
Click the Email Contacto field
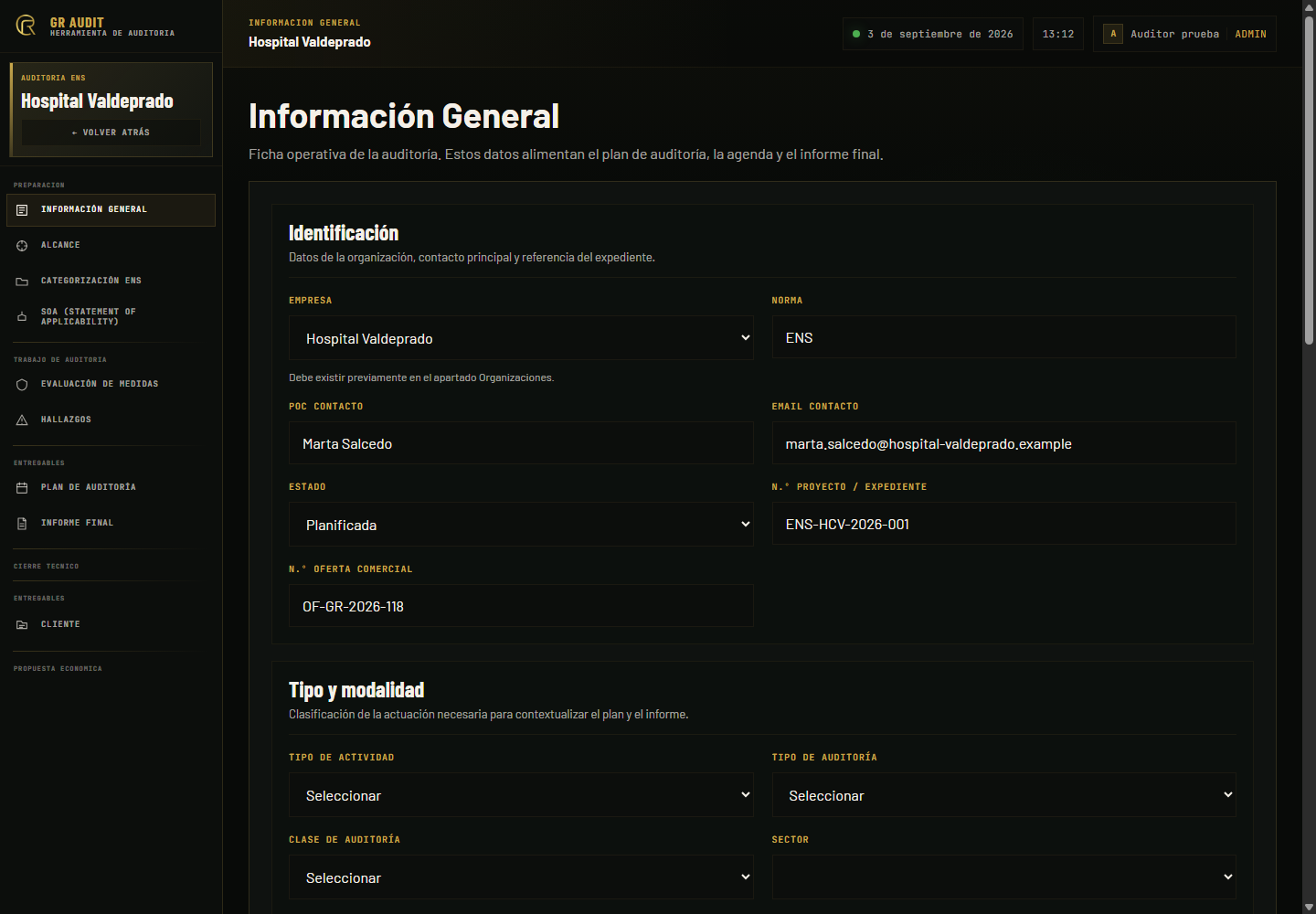click(1003, 443)
